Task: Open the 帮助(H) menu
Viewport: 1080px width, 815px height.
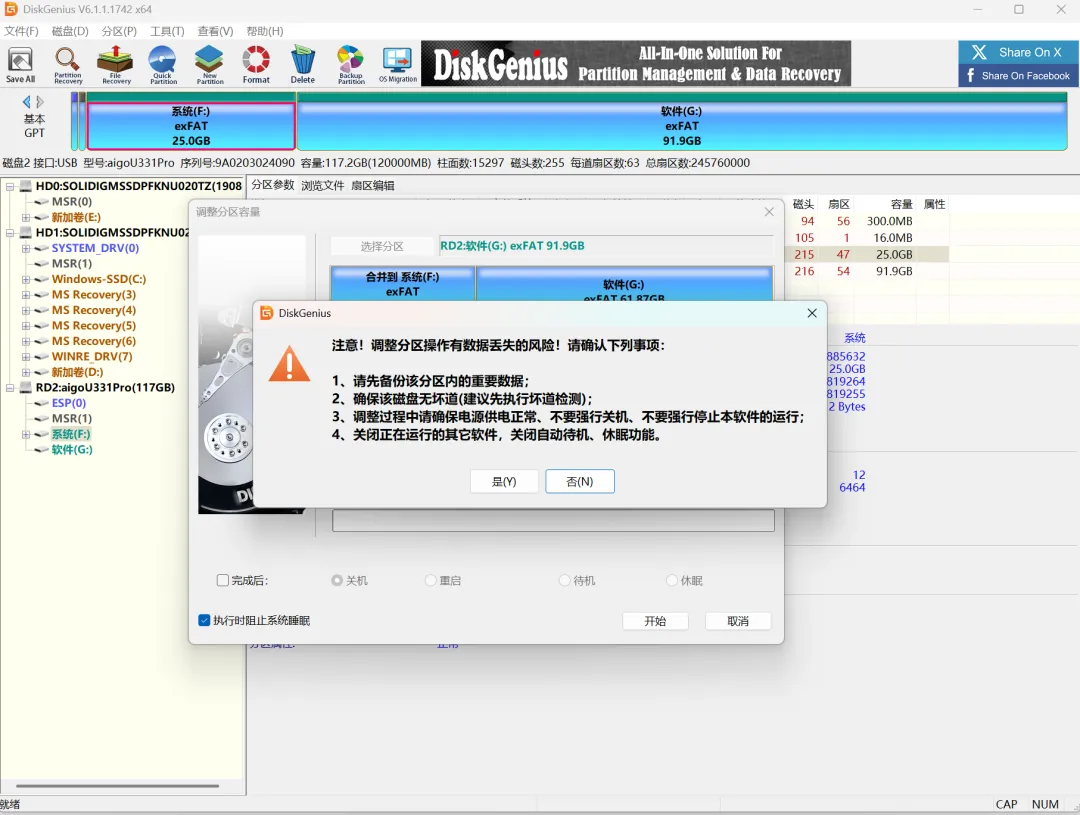Action: 265,31
